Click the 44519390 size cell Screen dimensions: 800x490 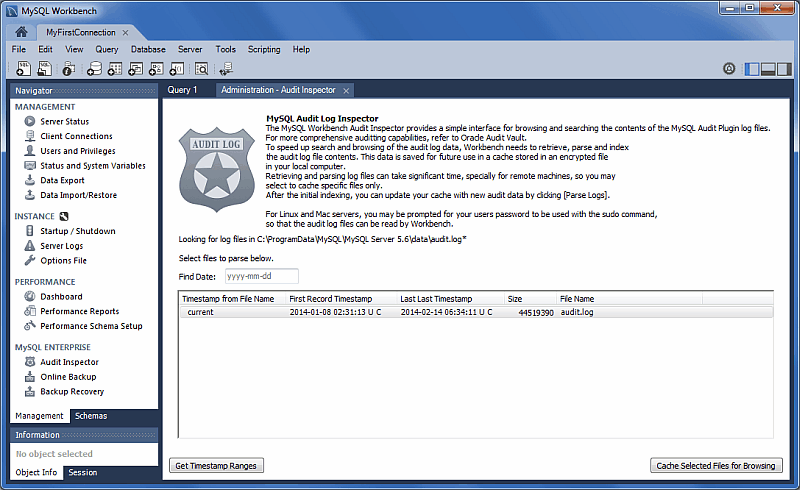[536, 312]
